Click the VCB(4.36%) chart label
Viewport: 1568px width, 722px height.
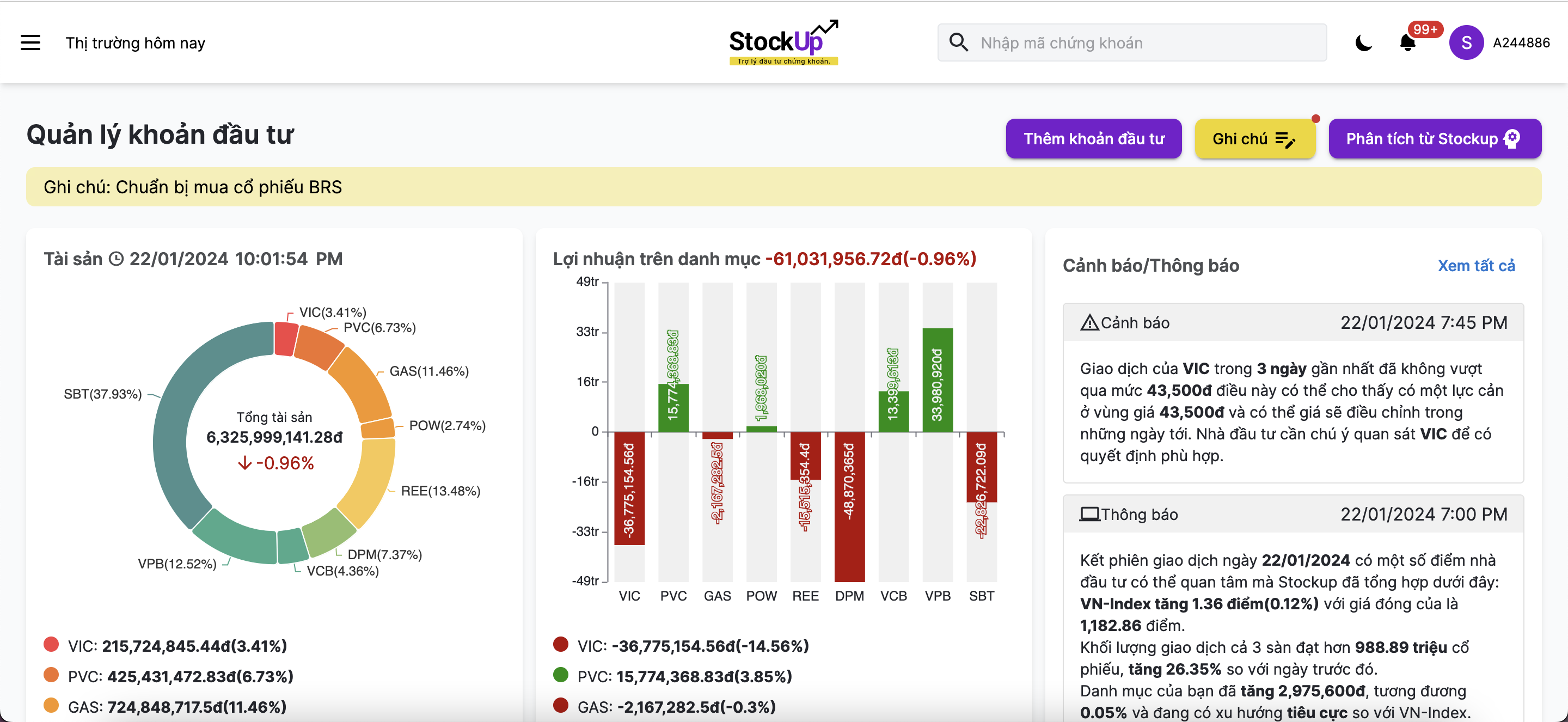coord(342,571)
